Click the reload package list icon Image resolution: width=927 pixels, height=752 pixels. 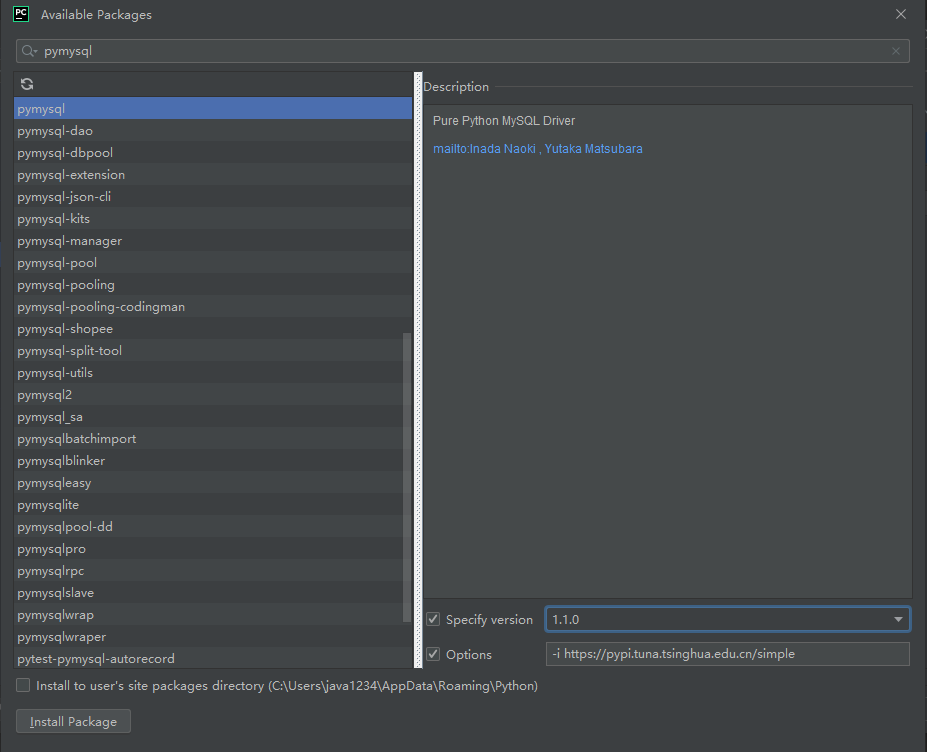point(27,85)
